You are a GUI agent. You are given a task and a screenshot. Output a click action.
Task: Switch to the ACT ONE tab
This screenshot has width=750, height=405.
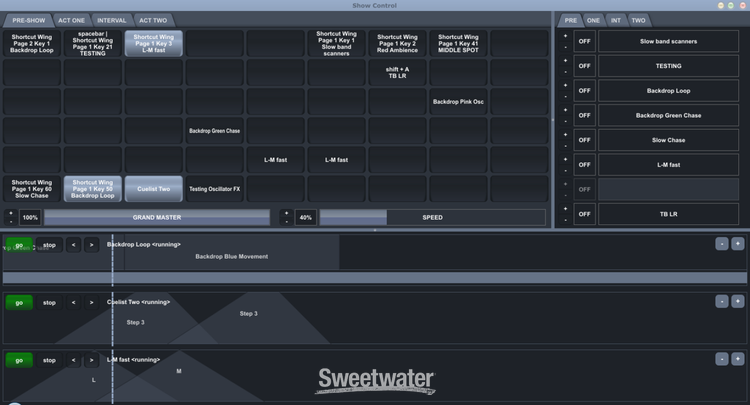click(x=71, y=20)
